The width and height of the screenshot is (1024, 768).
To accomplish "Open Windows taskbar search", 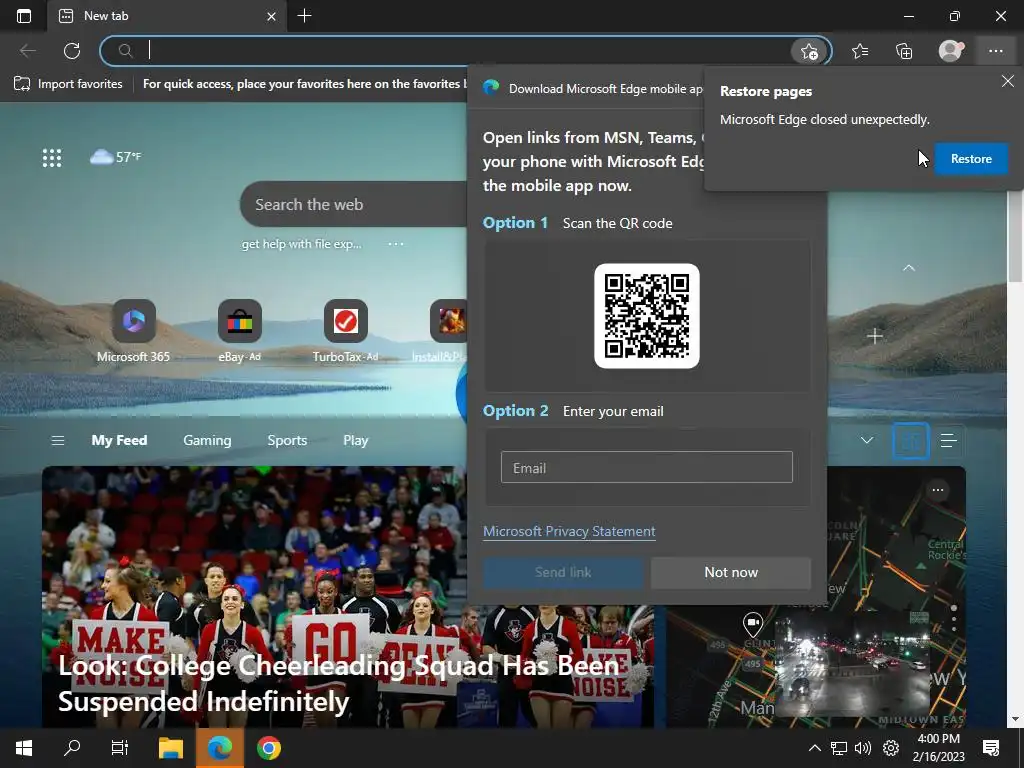I will 72,748.
